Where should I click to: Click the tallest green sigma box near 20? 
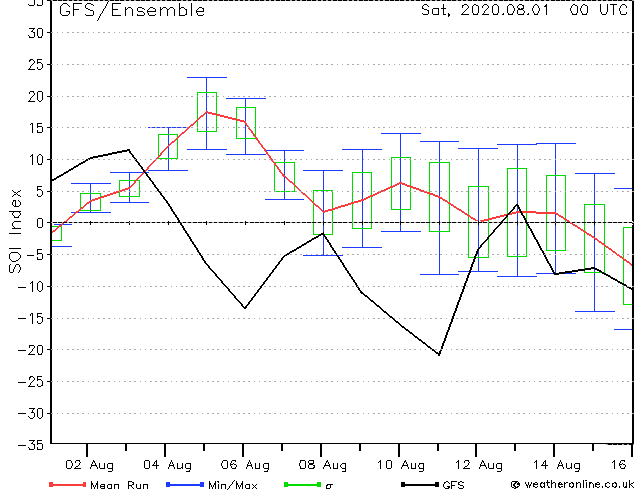pos(207,112)
